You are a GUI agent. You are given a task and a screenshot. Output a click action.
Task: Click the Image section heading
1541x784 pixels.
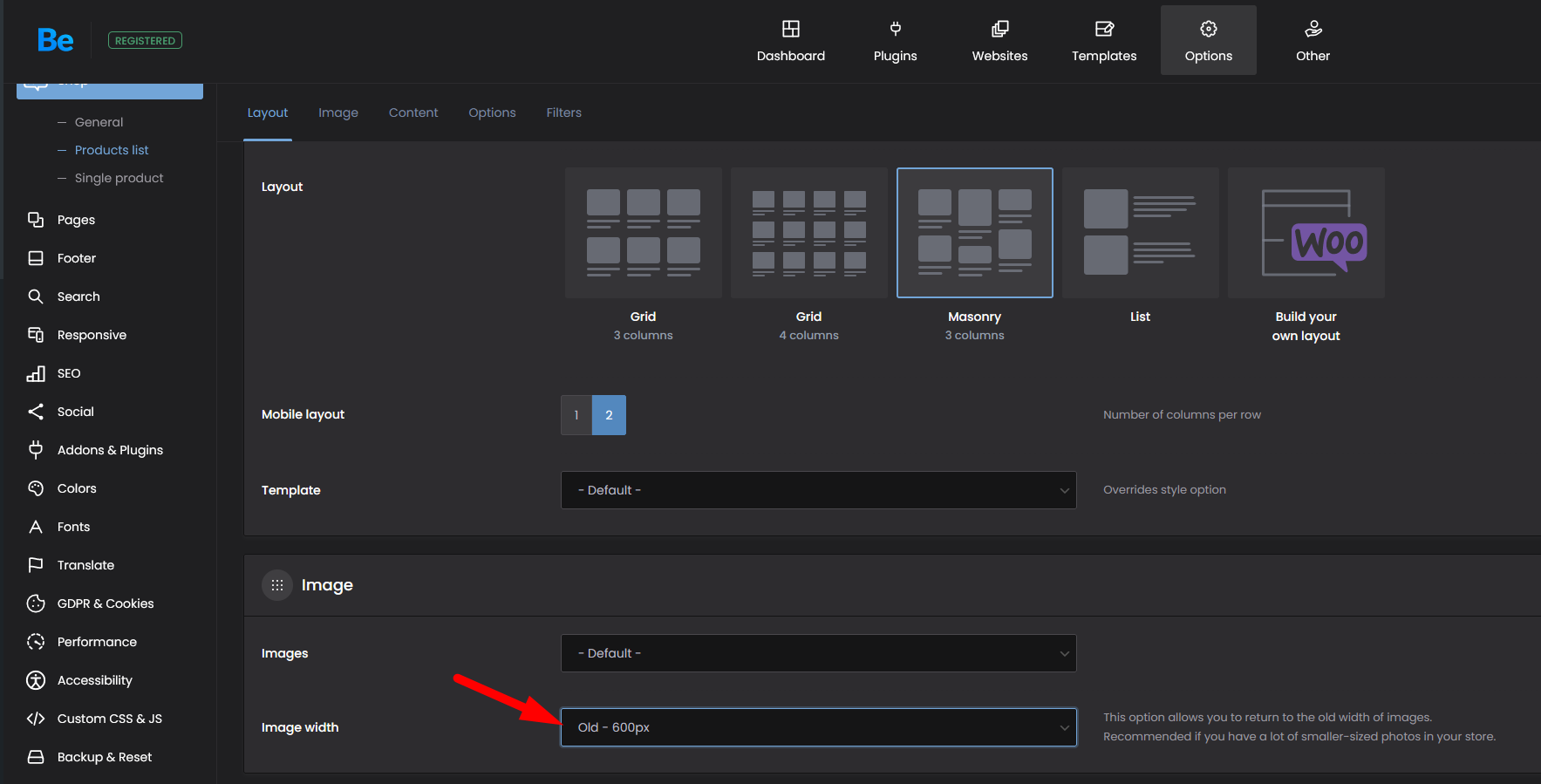(327, 585)
